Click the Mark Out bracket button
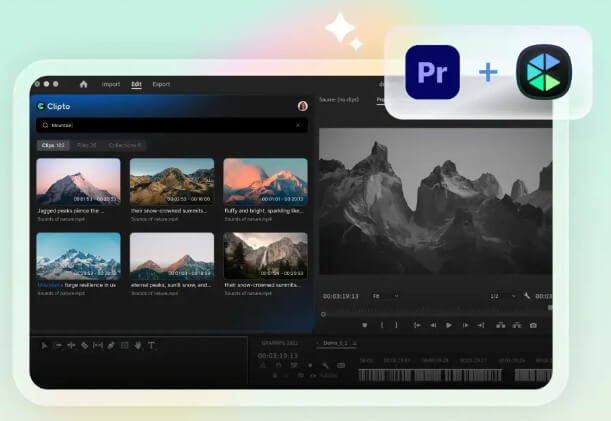The image size is (611, 421). click(396, 325)
